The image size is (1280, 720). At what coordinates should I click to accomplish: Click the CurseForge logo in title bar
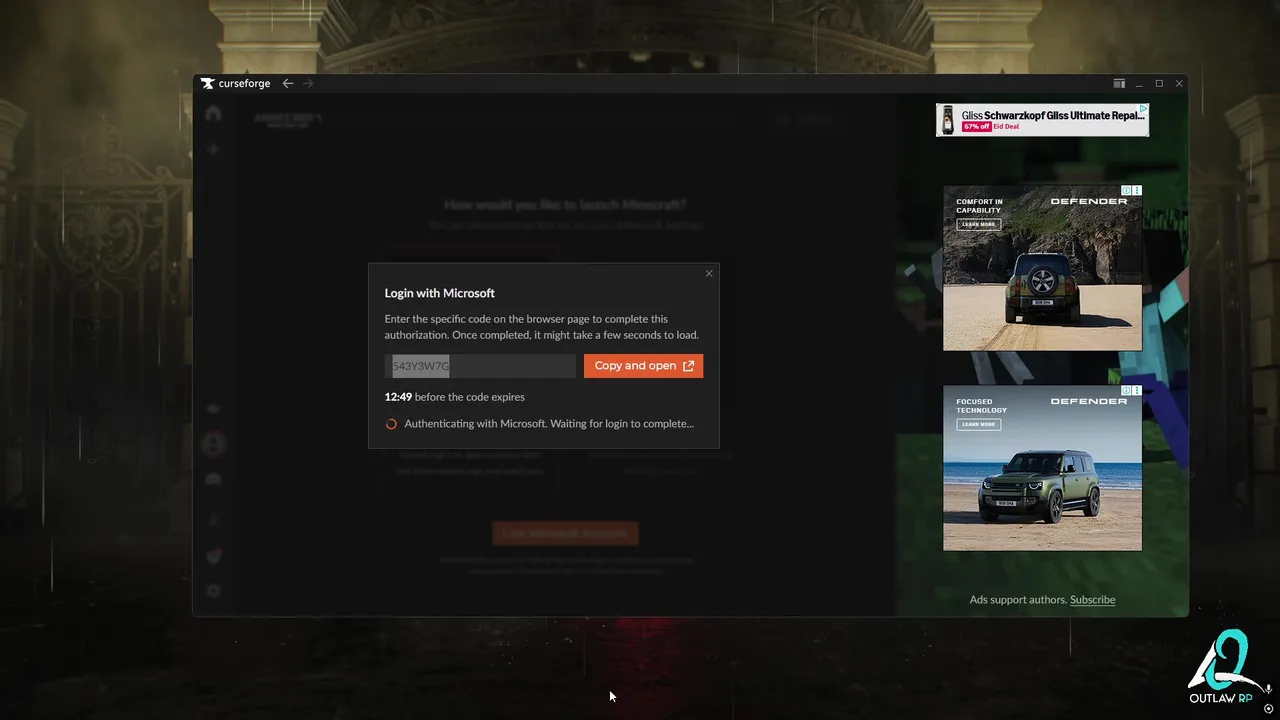pos(235,84)
